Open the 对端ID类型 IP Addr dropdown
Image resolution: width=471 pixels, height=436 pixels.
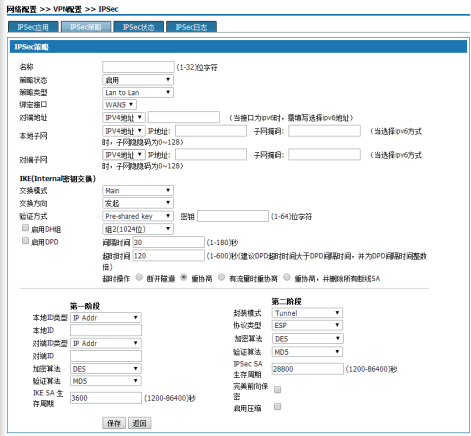(106, 343)
